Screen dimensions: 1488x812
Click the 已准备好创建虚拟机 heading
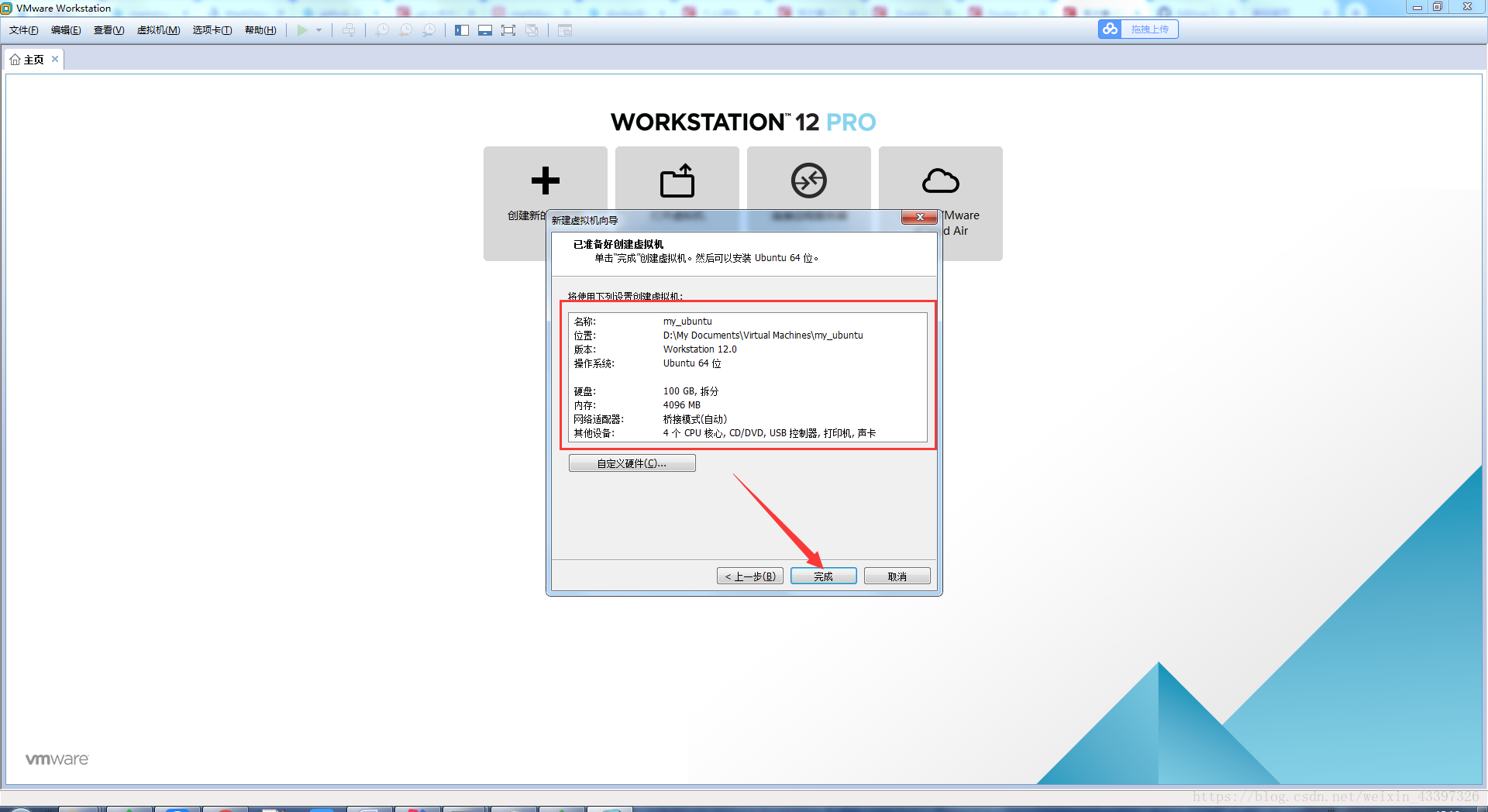click(618, 244)
